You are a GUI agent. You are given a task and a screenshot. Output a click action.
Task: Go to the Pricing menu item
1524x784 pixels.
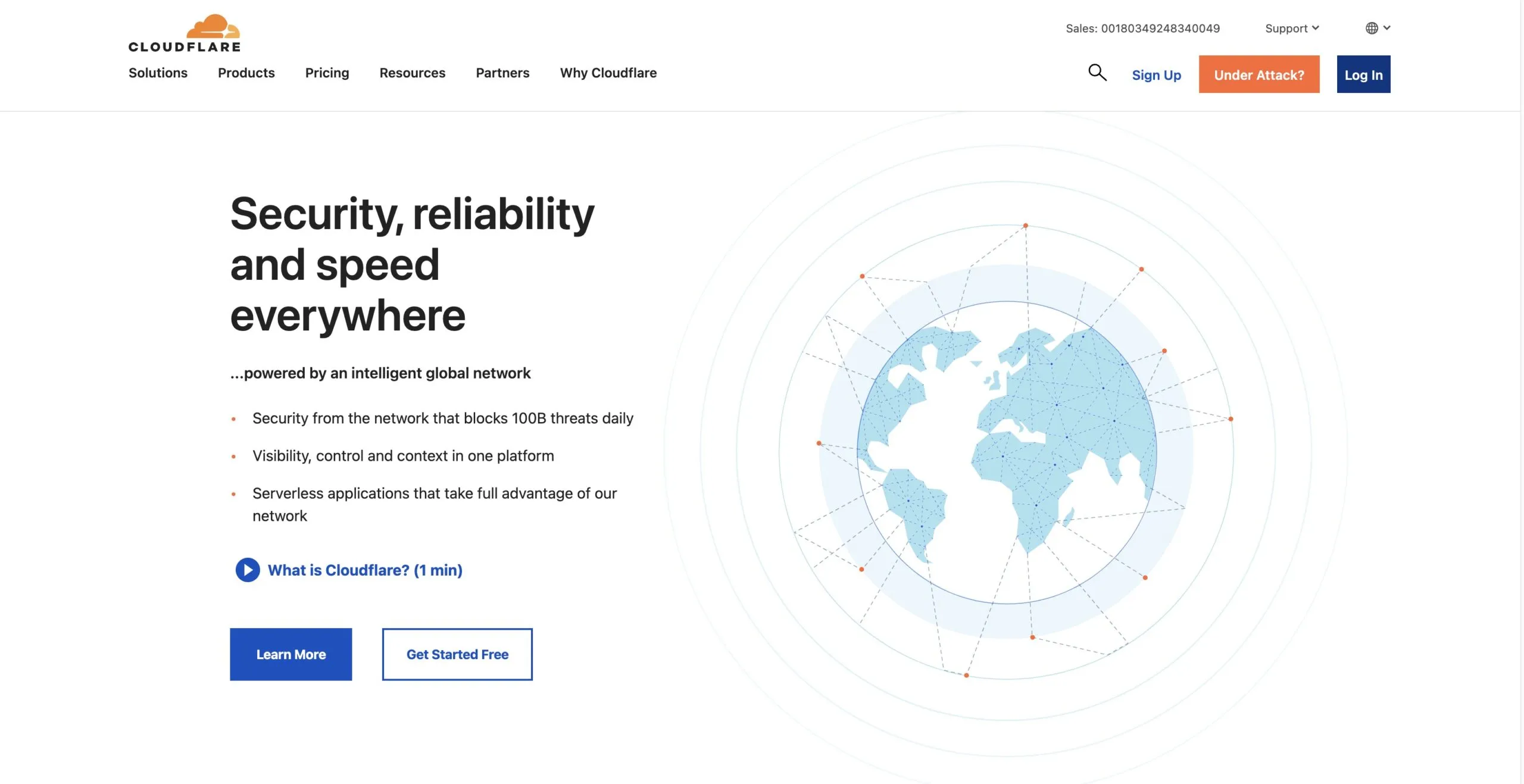coord(327,73)
